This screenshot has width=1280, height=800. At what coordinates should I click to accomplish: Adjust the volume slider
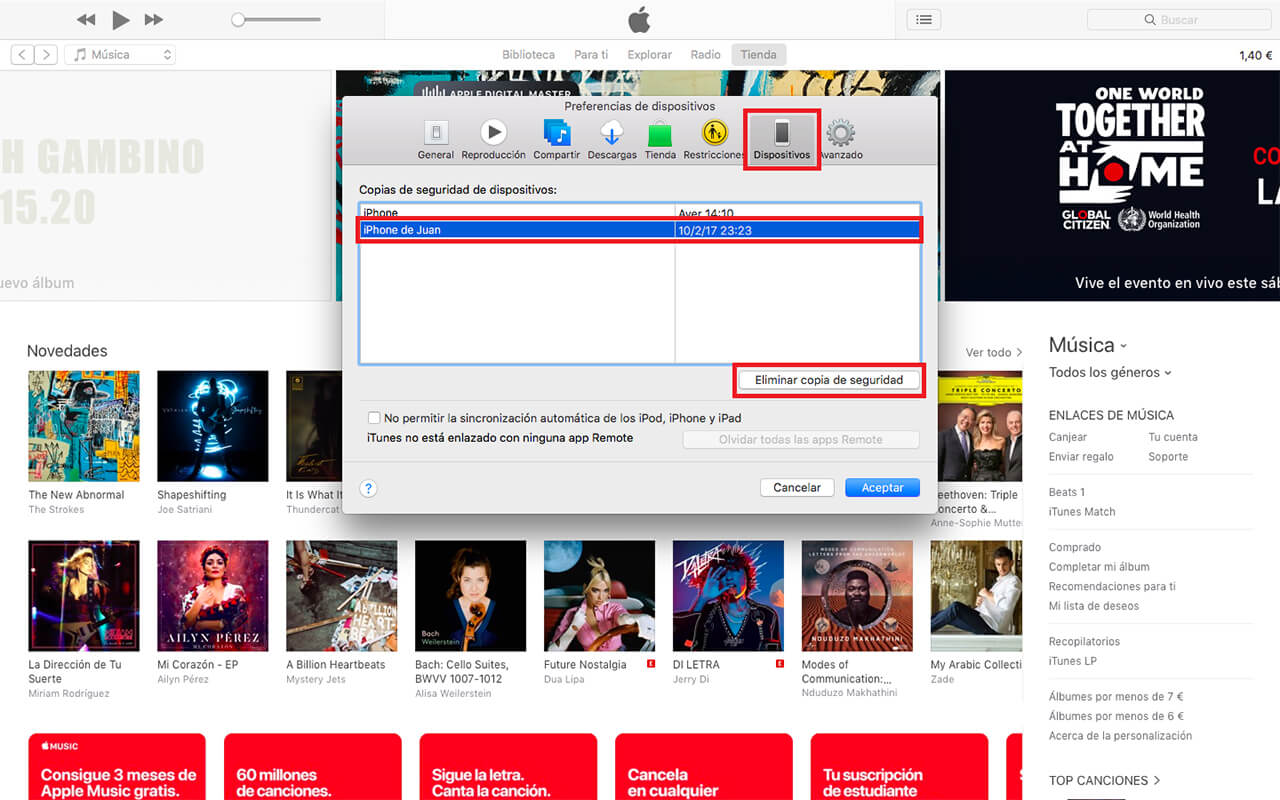pos(276,20)
